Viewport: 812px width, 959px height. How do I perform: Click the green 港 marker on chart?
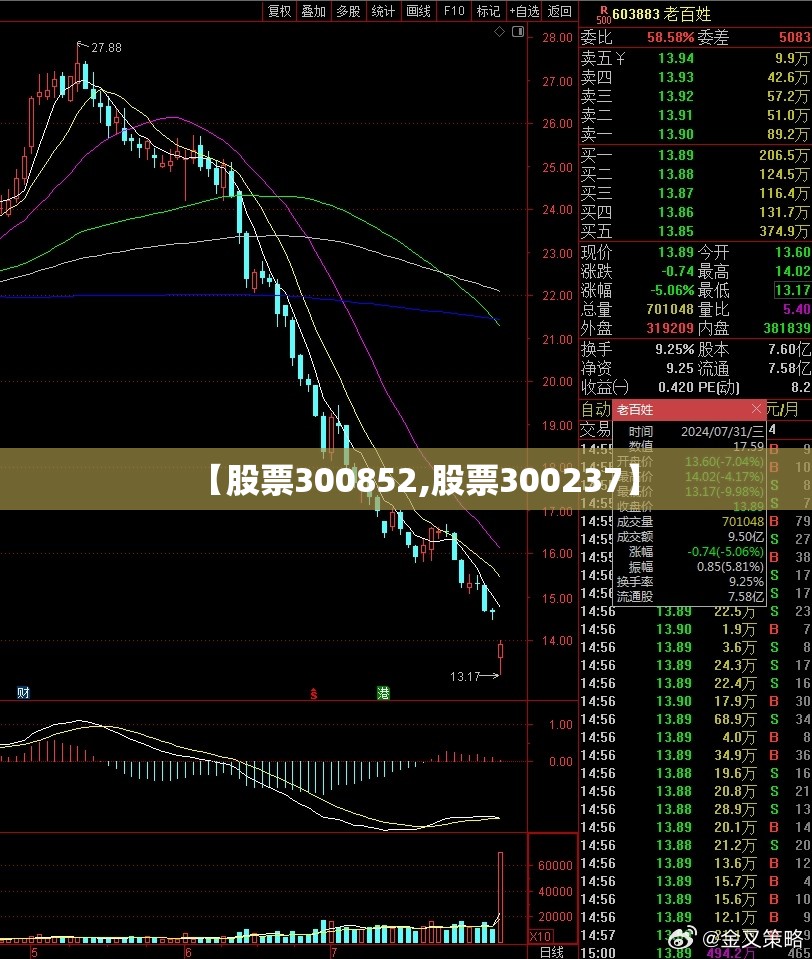pyautogui.click(x=383, y=693)
